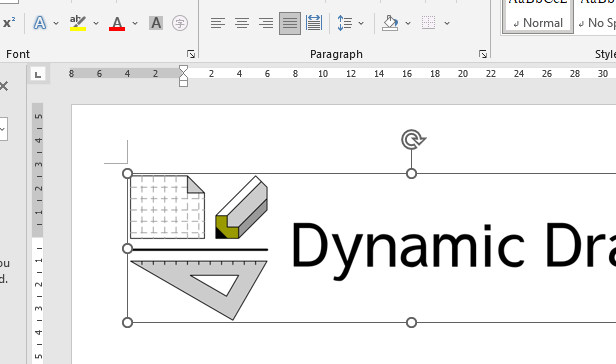Open line and paragraph spacing
The image size is (616, 364).
[345, 23]
